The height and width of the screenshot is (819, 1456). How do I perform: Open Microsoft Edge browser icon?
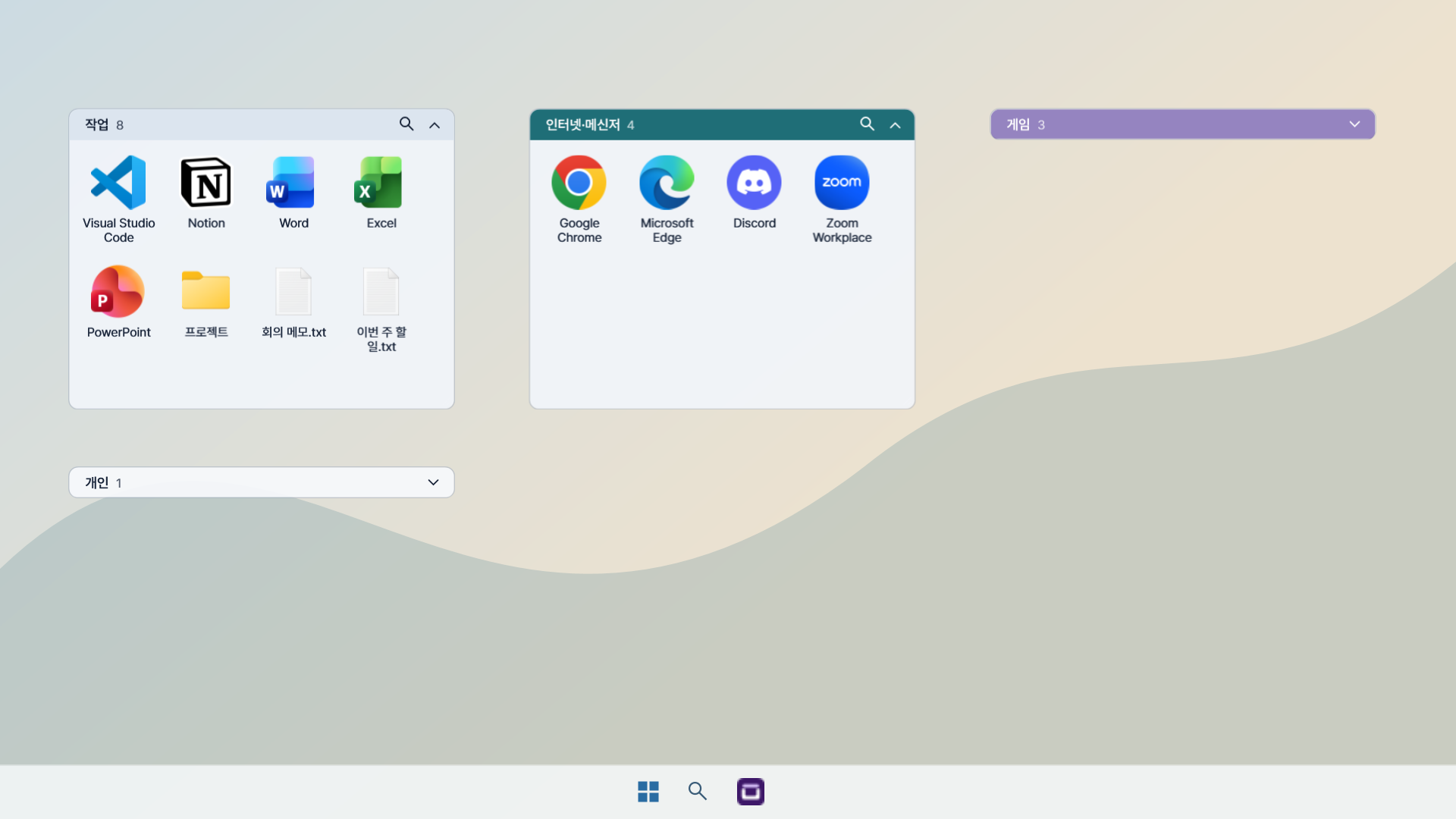667,183
